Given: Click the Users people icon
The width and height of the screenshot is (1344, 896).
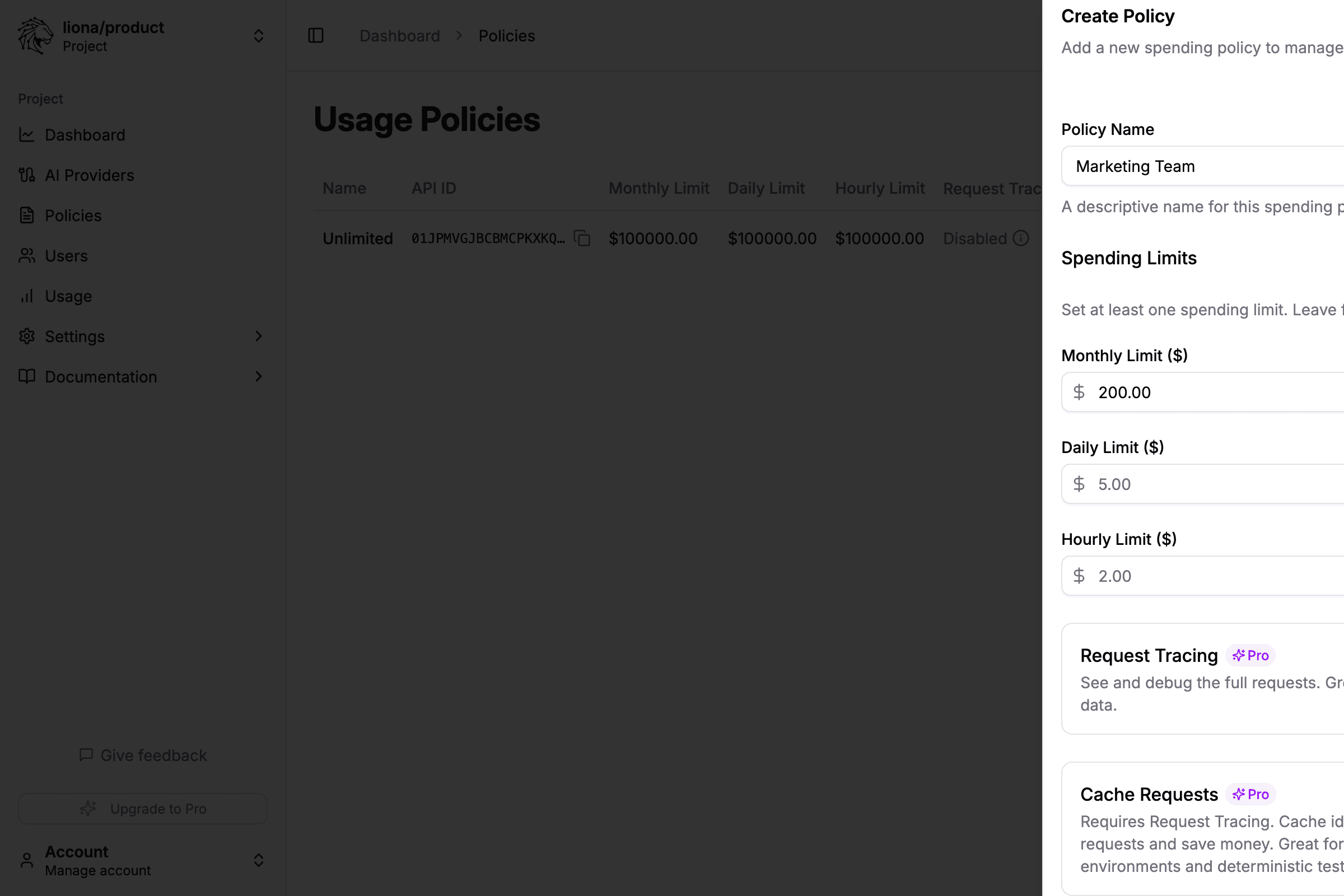Looking at the screenshot, I should point(27,255).
